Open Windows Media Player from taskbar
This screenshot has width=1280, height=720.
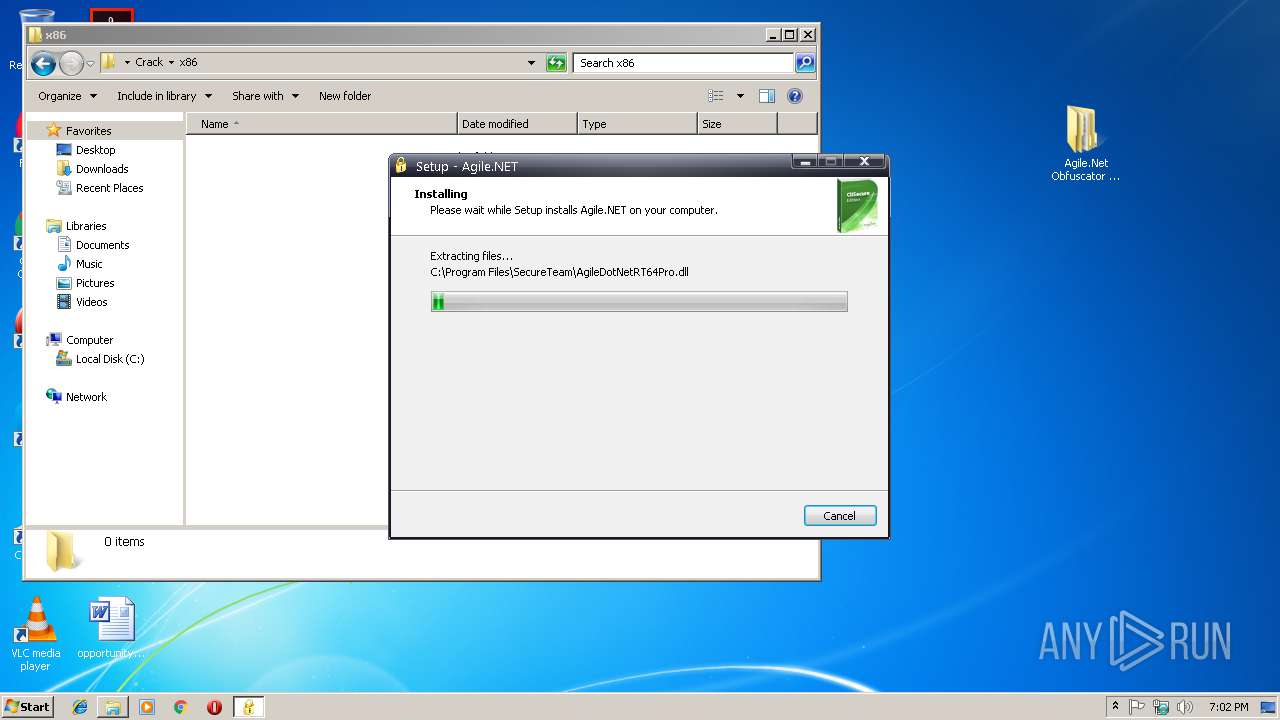(147, 707)
